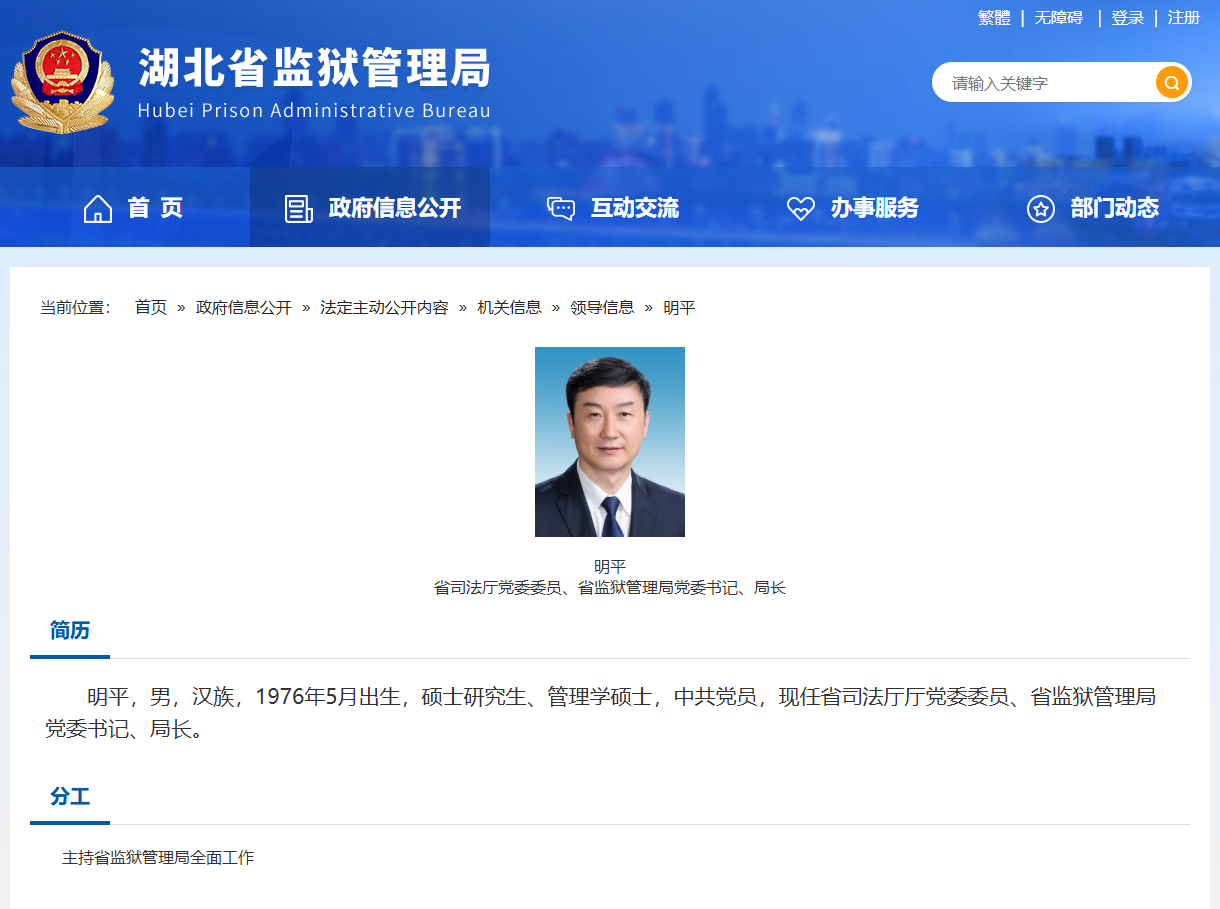Open 法定主动公开内容 breadcrumb link

point(384,307)
